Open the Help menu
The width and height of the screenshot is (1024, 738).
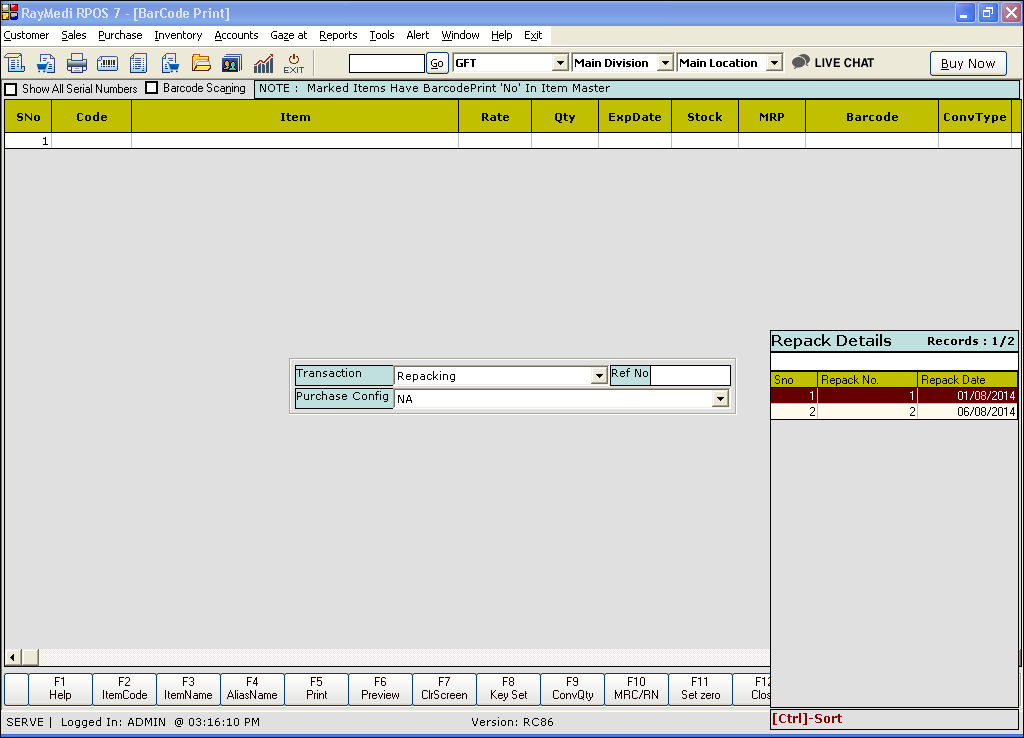[x=502, y=35]
